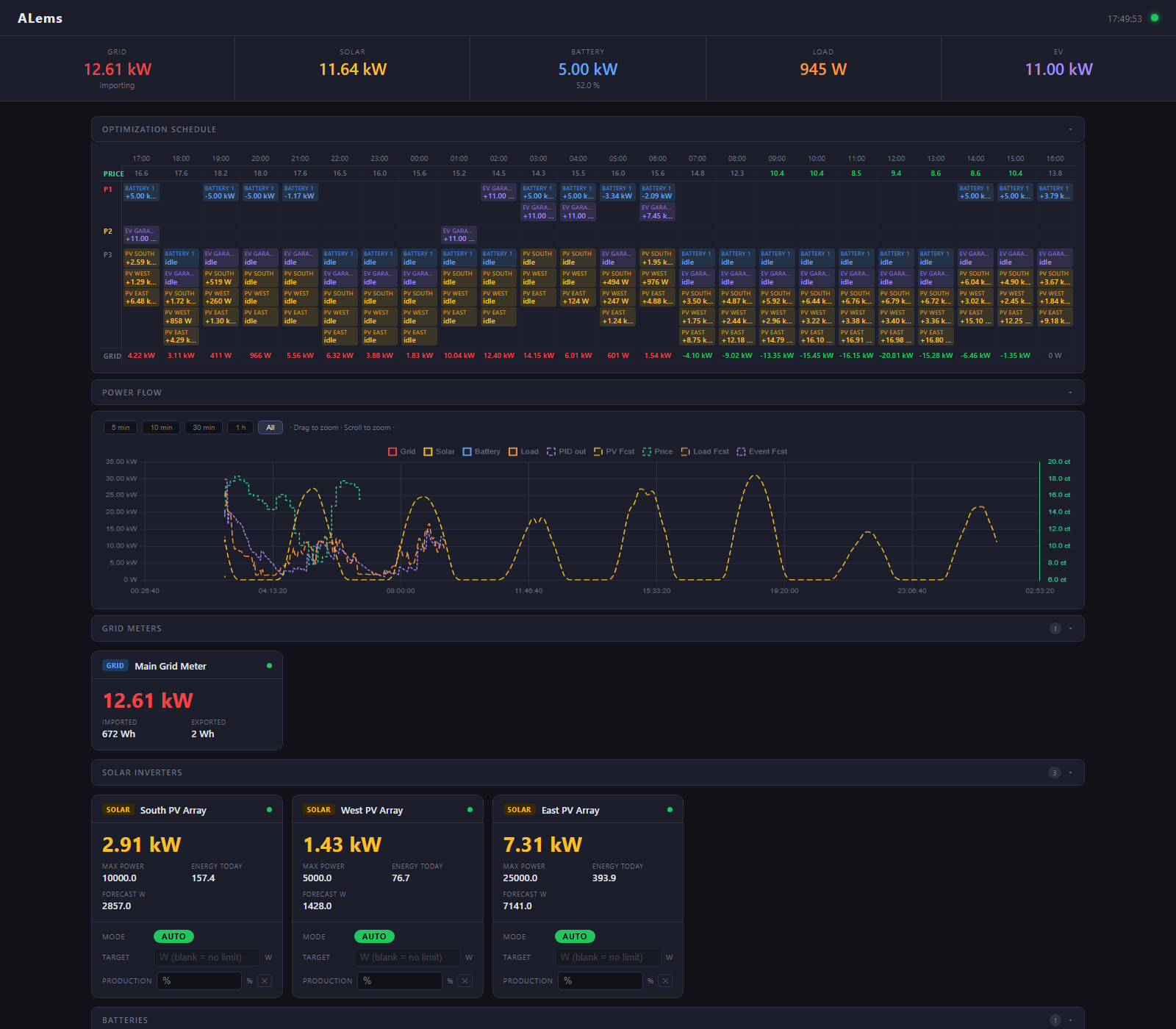Toggle AUTO mode on East PV Array
The width and height of the screenshot is (1176, 1029).
click(x=575, y=936)
